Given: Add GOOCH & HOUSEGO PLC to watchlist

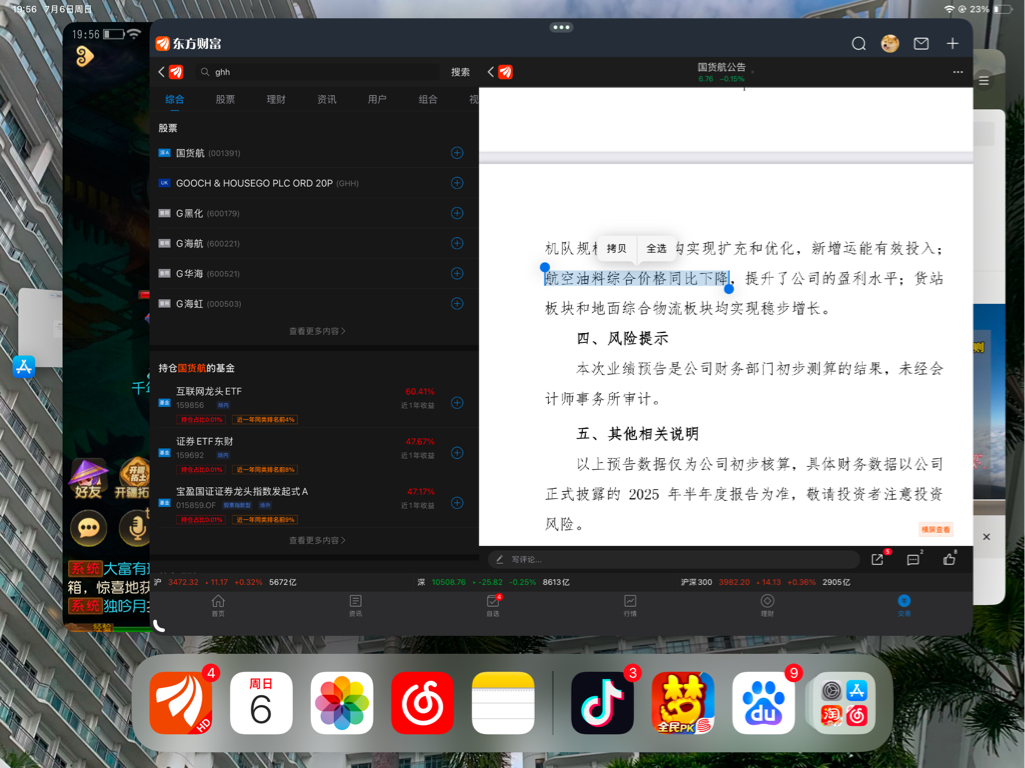Looking at the screenshot, I should coord(457,183).
